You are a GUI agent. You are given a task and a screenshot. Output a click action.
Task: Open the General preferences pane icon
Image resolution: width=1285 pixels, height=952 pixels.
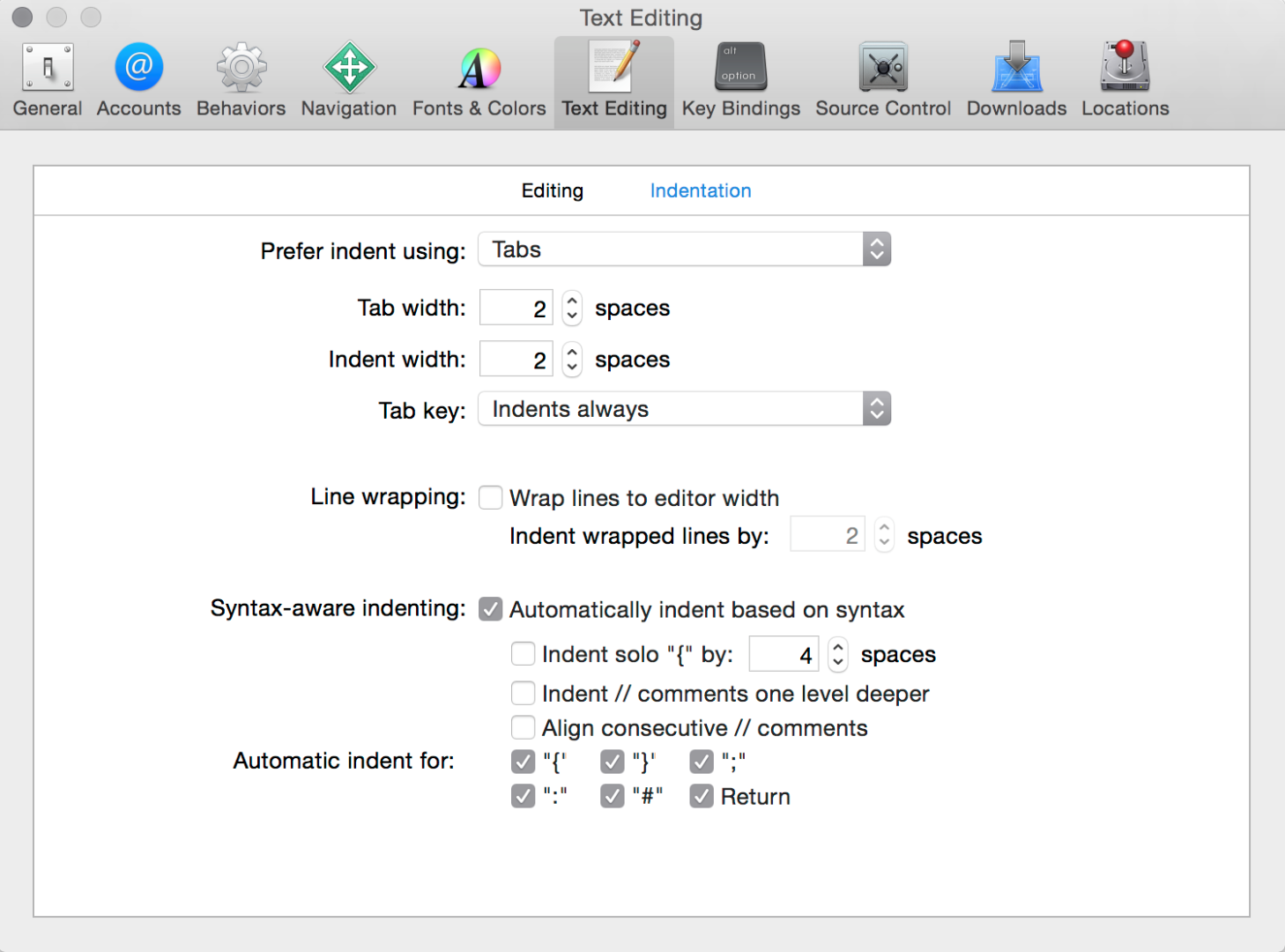click(48, 67)
